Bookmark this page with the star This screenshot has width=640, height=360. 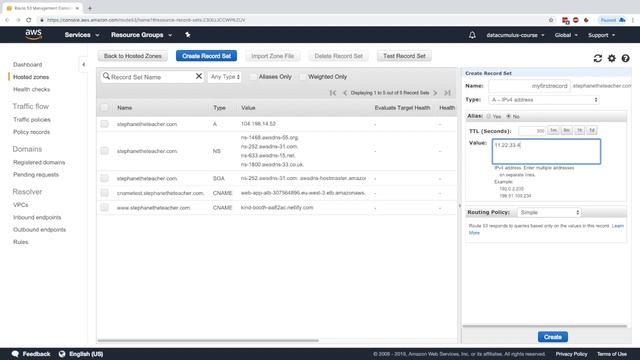[x=551, y=20]
